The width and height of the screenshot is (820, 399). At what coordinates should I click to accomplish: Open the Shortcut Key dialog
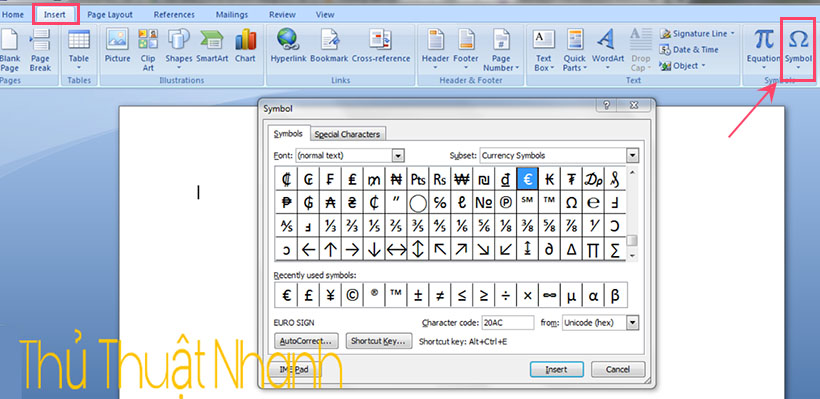point(379,341)
